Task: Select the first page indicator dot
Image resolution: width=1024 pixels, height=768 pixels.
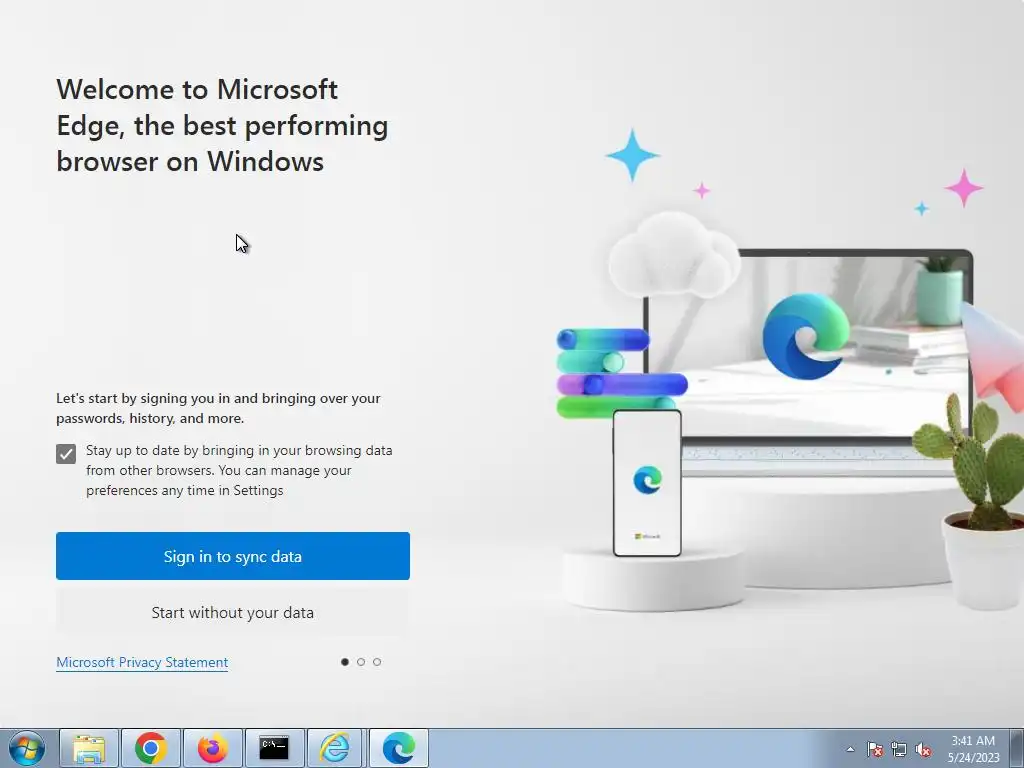Action: coord(345,662)
